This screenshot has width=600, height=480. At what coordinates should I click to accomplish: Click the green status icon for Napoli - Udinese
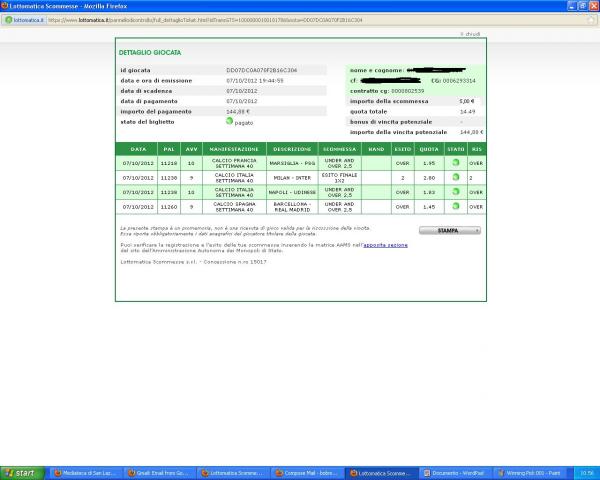(456, 191)
